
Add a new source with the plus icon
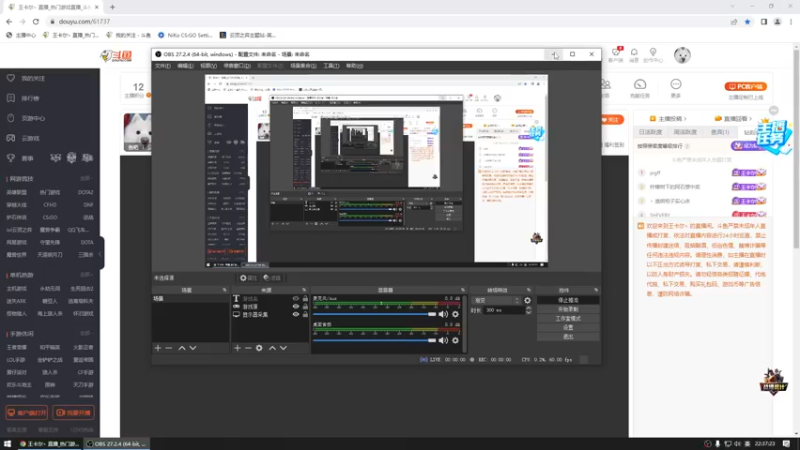tap(237, 348)
